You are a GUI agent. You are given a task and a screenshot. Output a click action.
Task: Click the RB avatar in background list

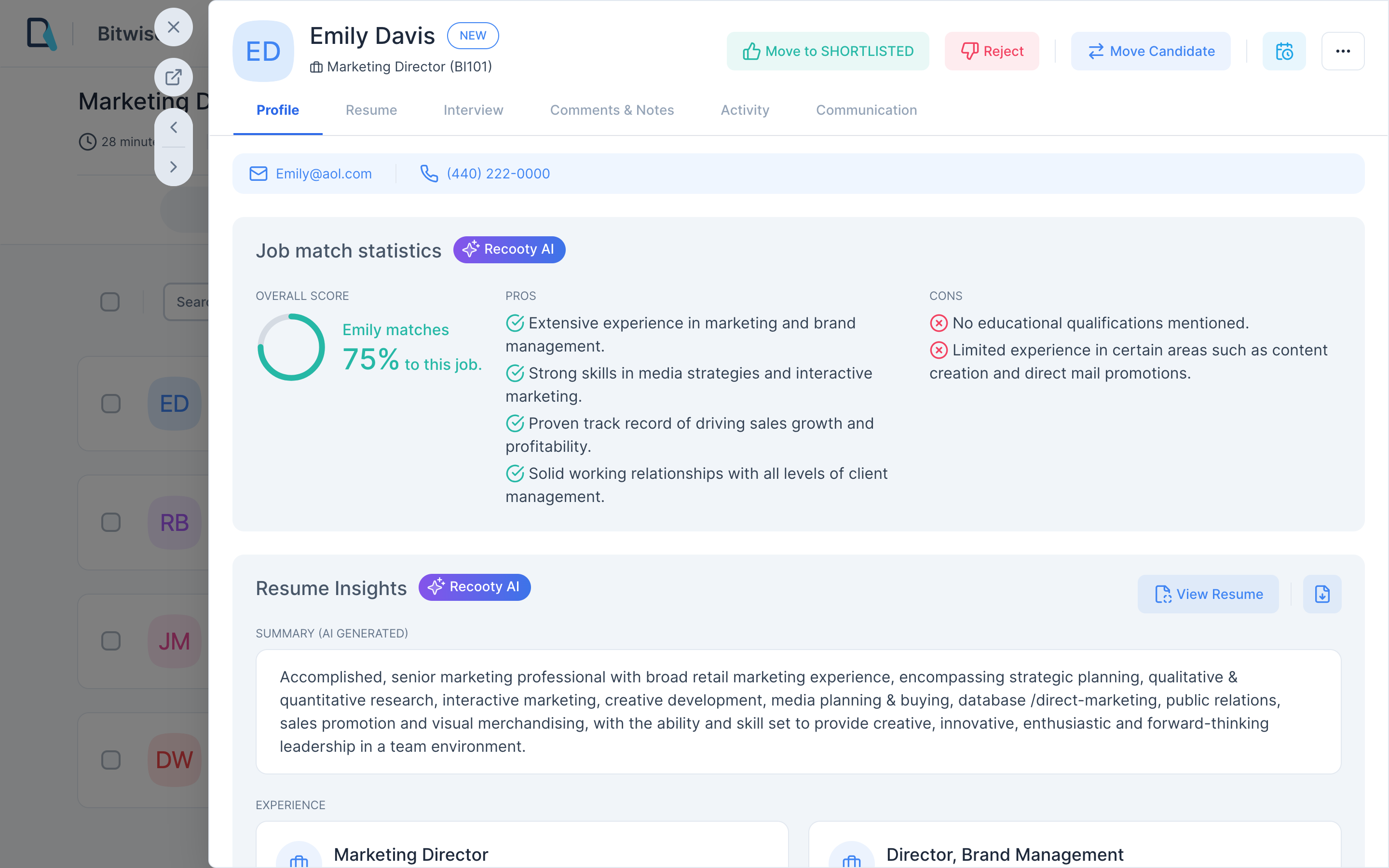click(175, 522)
